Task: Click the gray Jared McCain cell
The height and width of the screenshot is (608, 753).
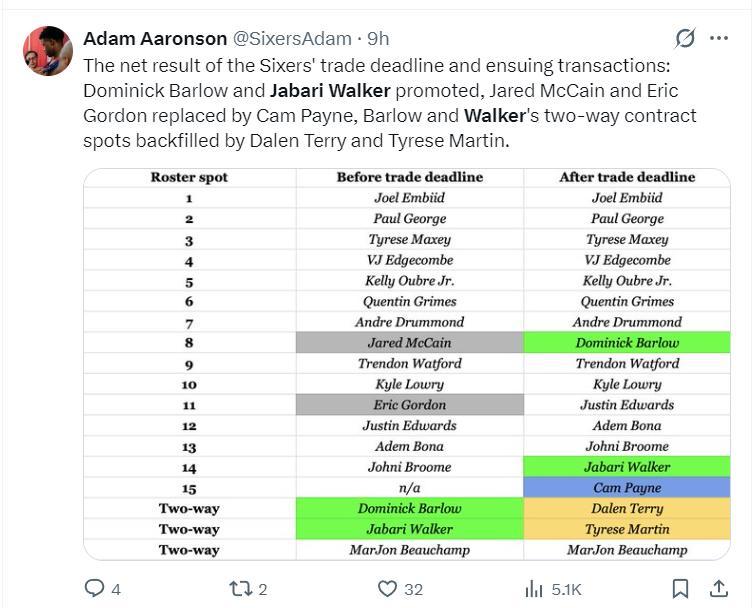Action: pos(409,343)
